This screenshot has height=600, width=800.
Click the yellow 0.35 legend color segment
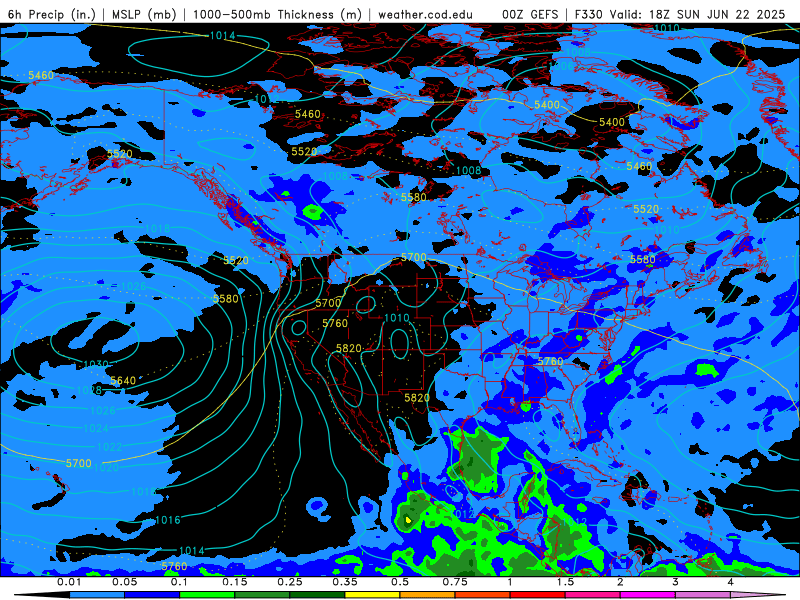click(x=372, y=595)
